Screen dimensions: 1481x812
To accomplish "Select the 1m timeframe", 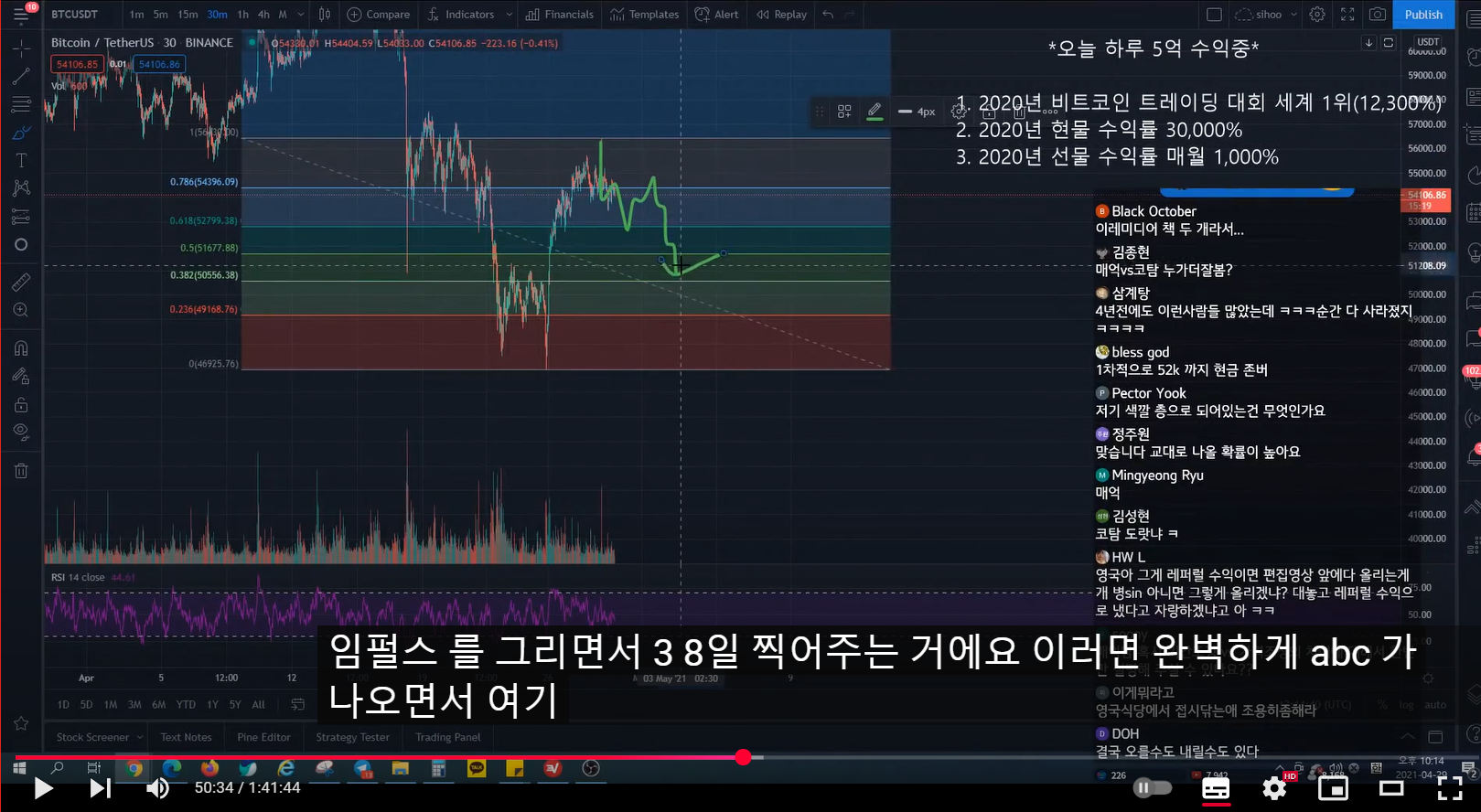I will pyautogui.click(x=136, y=15).
